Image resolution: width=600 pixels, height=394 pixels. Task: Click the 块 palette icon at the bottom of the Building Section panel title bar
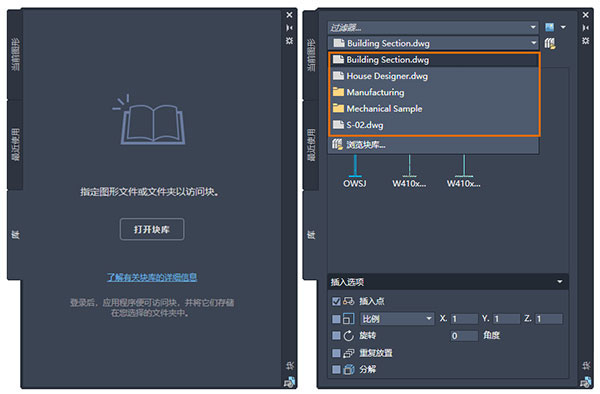(585, 382)
